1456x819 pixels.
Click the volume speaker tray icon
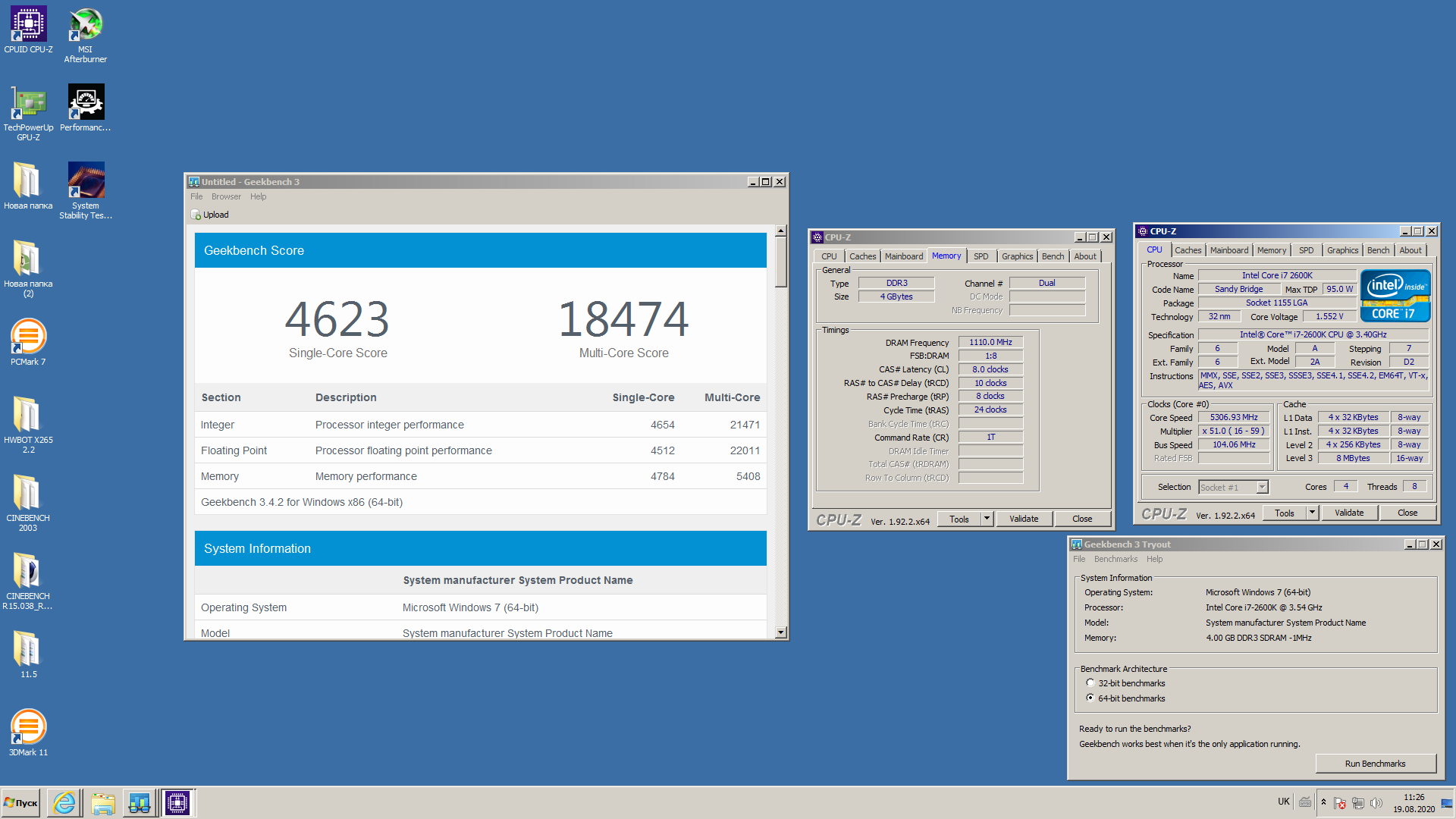pyautogui.click(x=1376, y=803)
